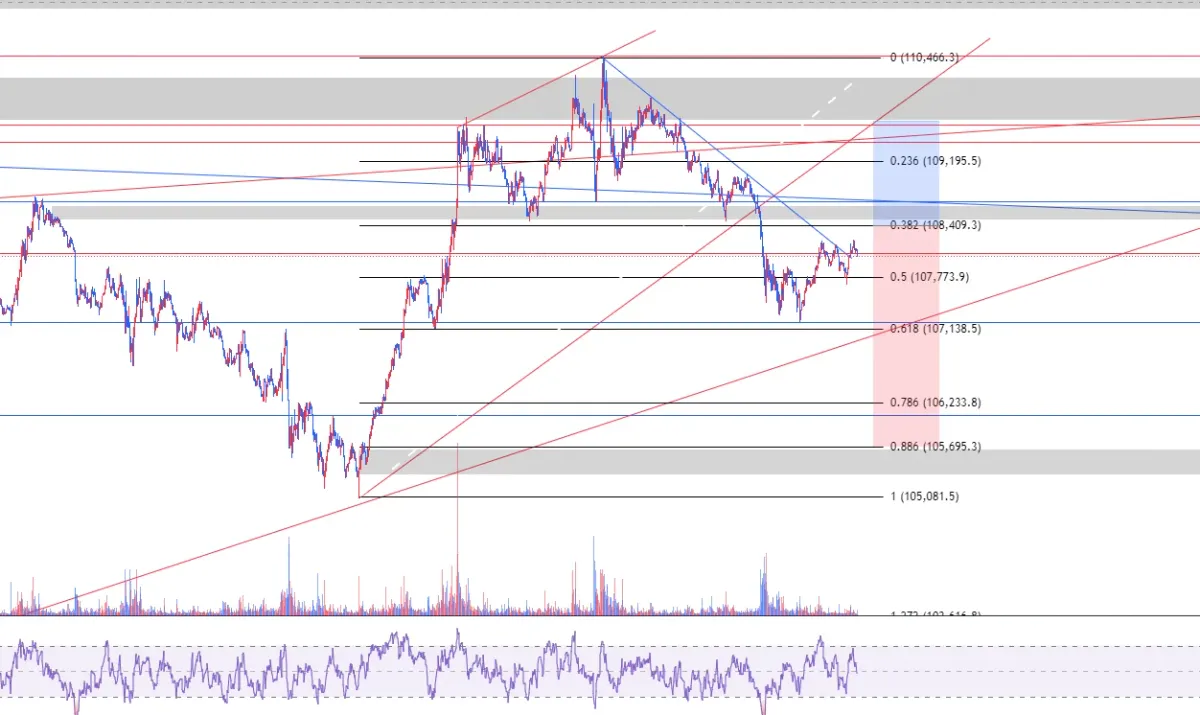1200x715 pixels.
Task: Click the white dashed line inside the upper gray zone
Action: point(828,102)
